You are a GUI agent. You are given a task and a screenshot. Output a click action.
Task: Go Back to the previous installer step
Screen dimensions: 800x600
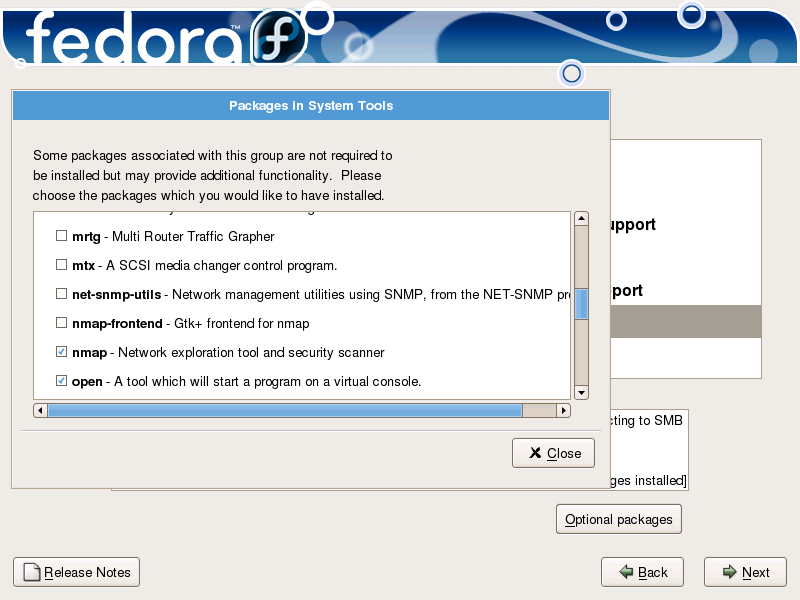(642, 572)
